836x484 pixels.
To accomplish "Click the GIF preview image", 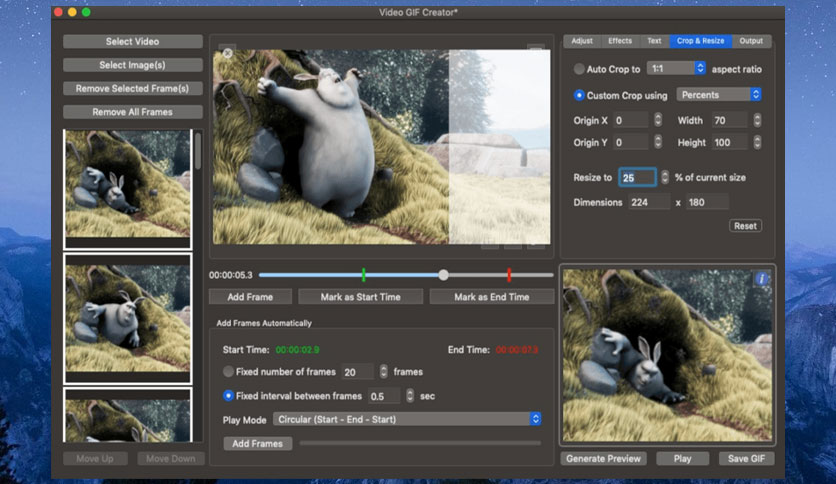I will coord(667,355).
